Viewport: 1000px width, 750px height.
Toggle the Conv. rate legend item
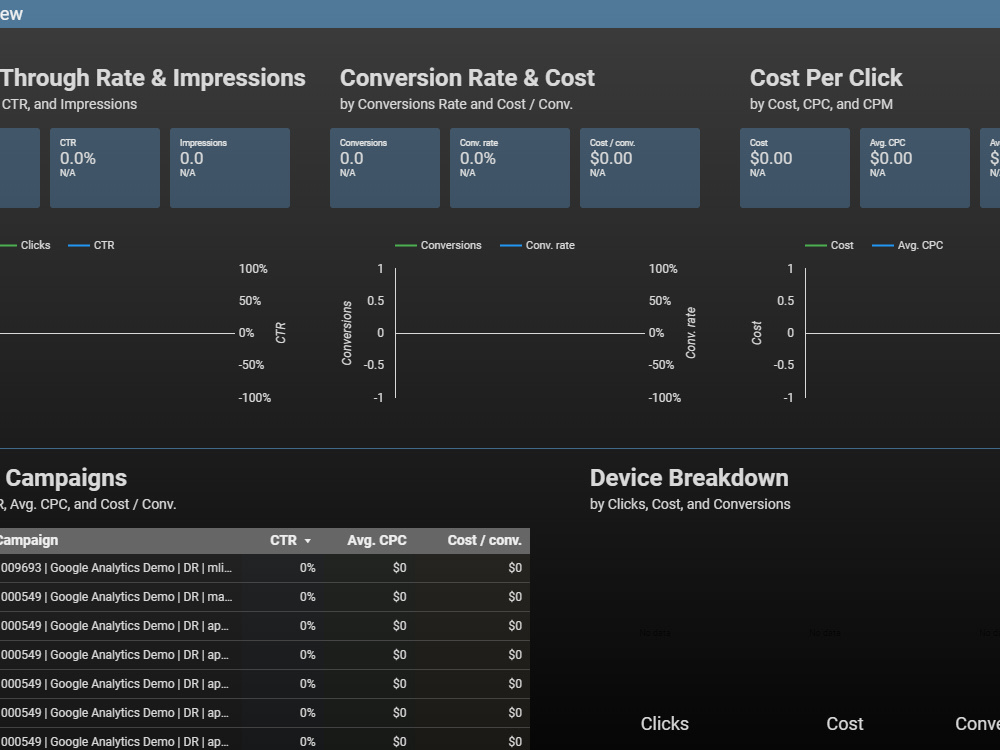click(538, 245)
